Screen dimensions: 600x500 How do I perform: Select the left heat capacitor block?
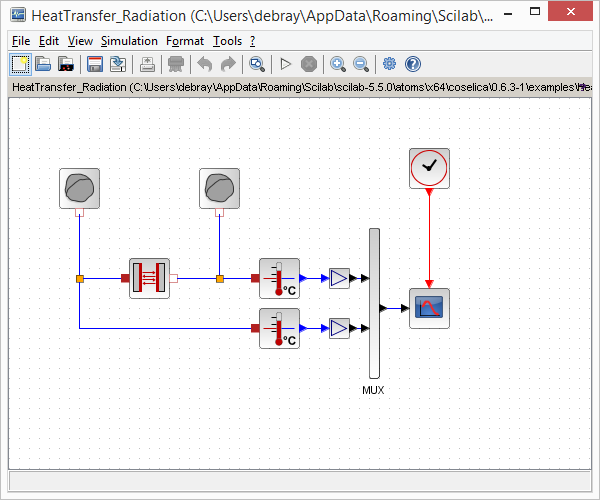[80, 188]
